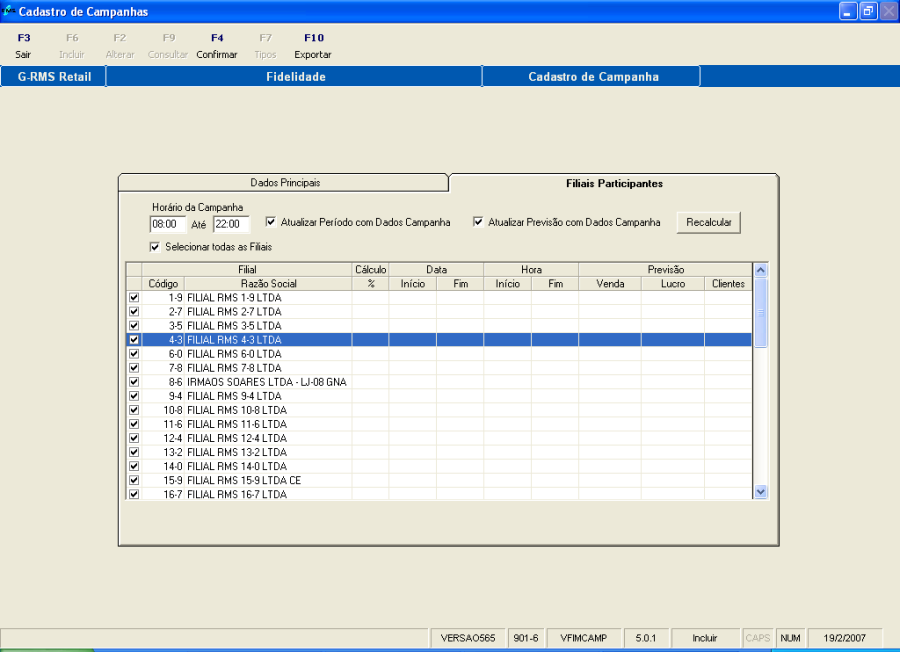Click the Lucro column header
The width and height of the screenshot is (900, 652).
pyautogui.click(x=673, y=284)
